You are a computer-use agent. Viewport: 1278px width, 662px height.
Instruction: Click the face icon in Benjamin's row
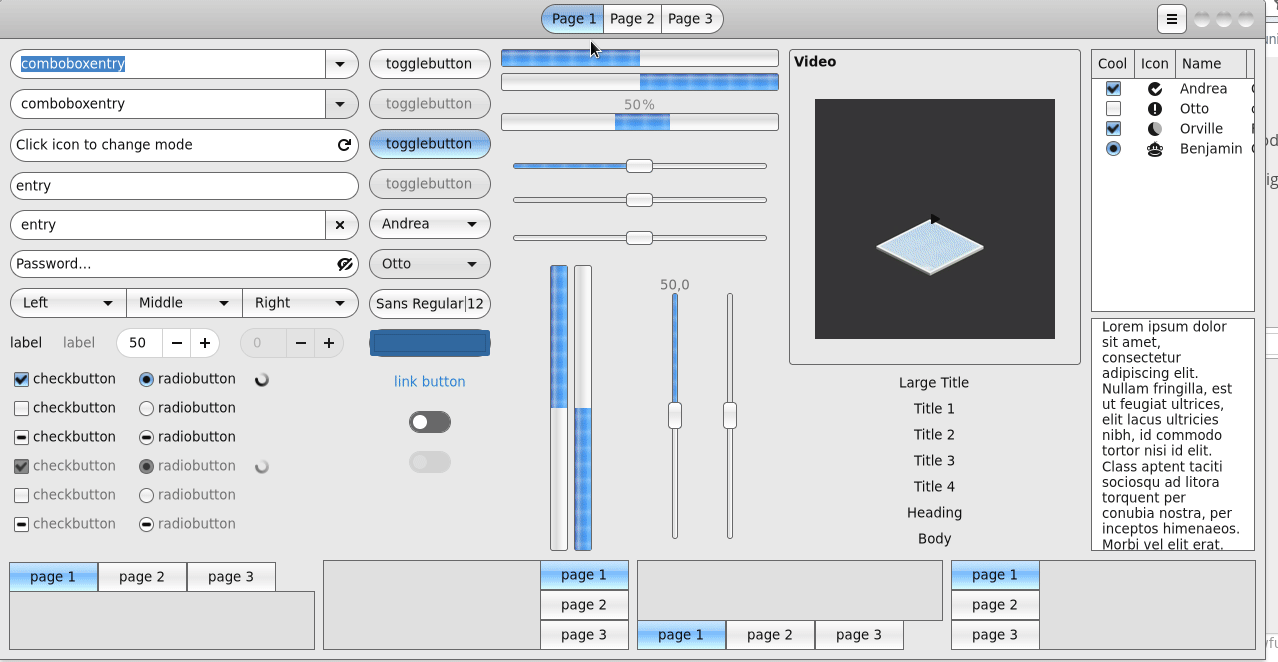pos(1155,149)
